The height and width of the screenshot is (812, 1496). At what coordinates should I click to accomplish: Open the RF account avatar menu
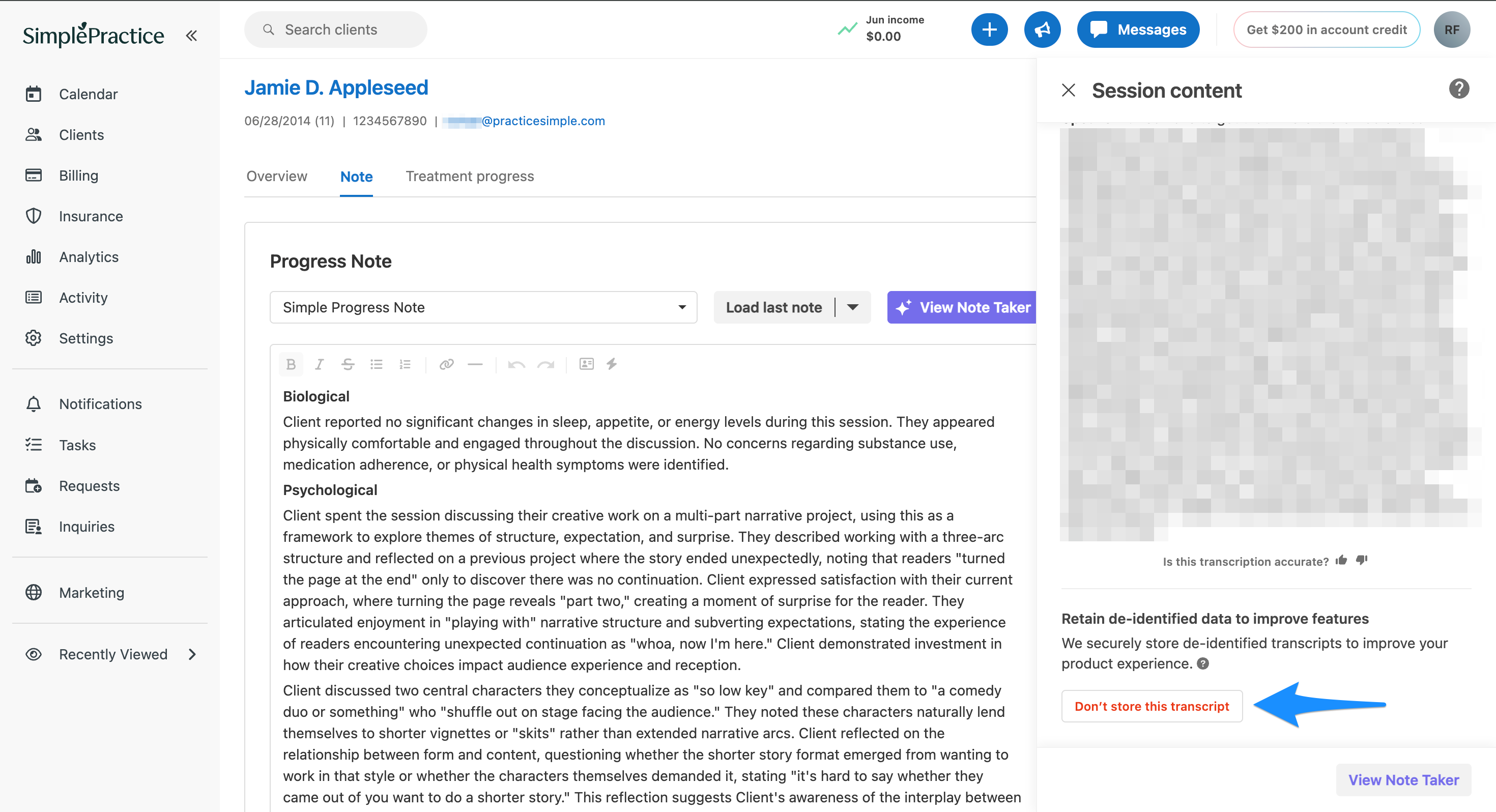coord(1452,30)
